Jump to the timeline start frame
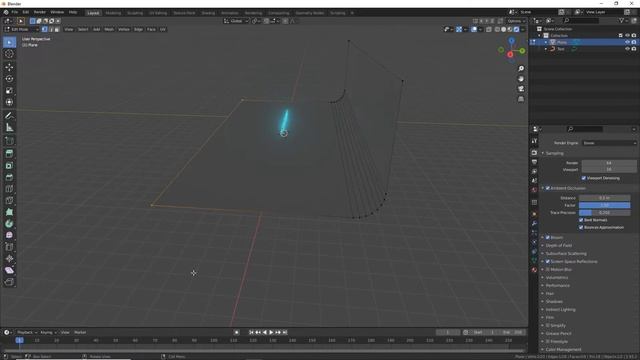Screen dimensions: 640x360 pyautogui.click(x=251, y=332)
